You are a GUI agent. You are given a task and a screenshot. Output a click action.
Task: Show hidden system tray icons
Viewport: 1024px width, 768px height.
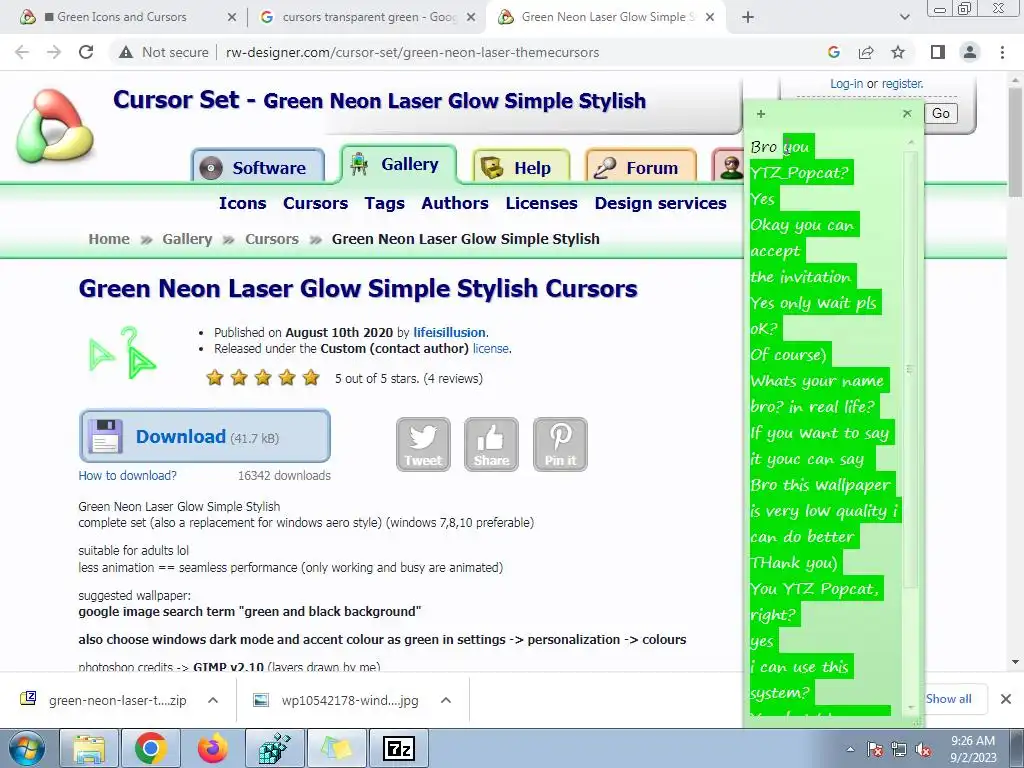point(850,749)
